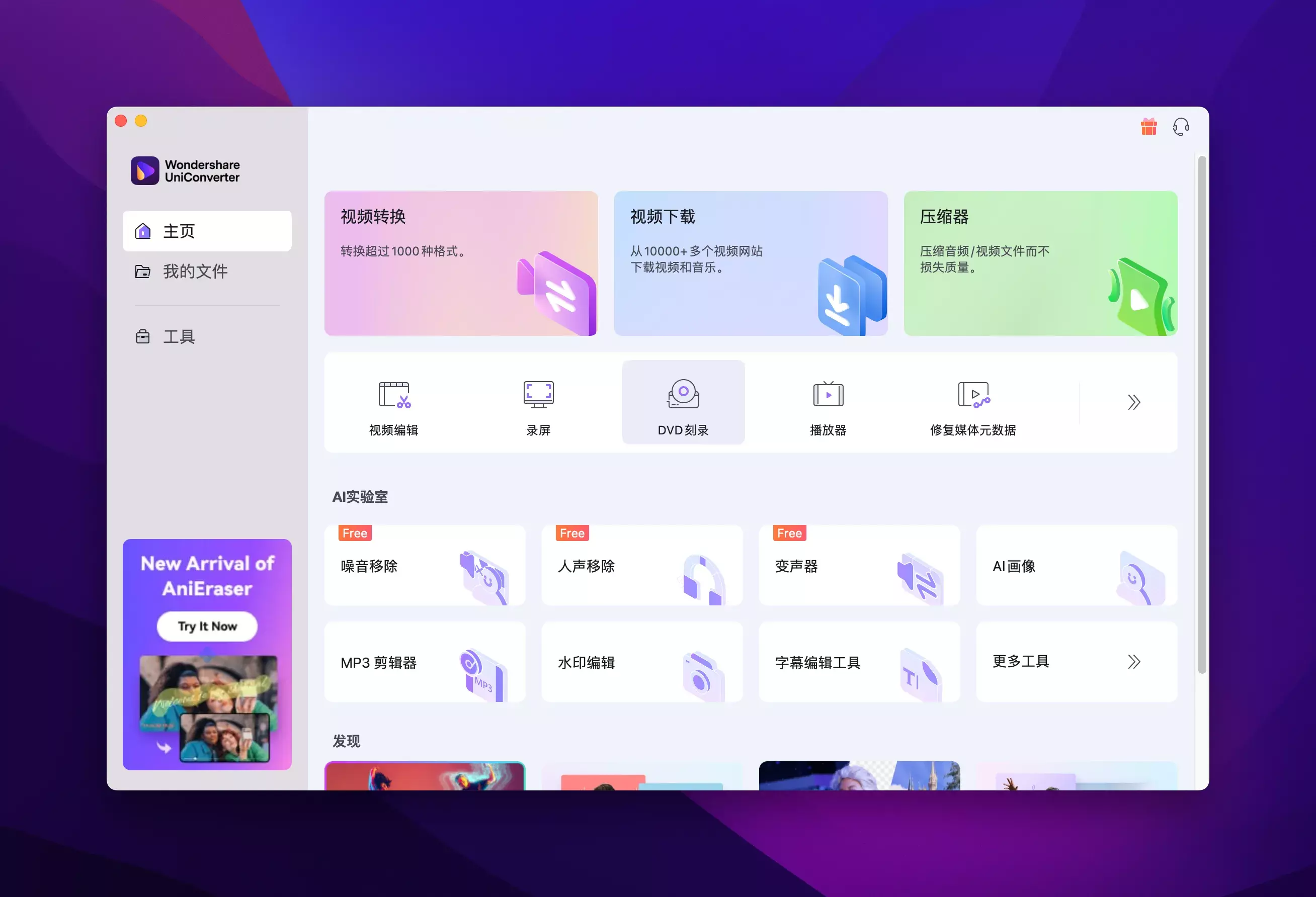Open the 视频编辑 video editor tool

(x=393, y=402)
